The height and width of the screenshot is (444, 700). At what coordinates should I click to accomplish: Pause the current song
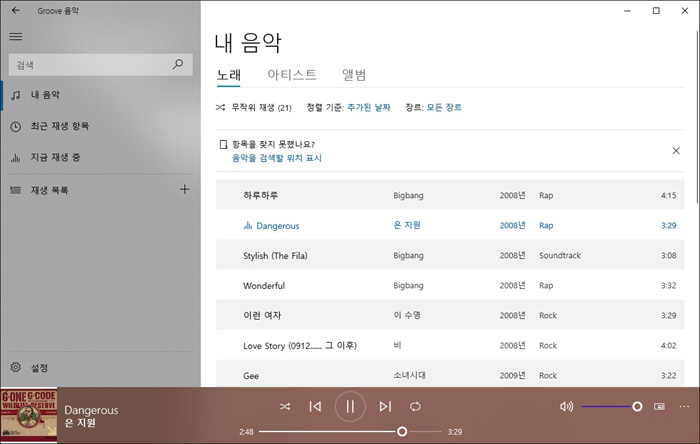pos(350,407)
